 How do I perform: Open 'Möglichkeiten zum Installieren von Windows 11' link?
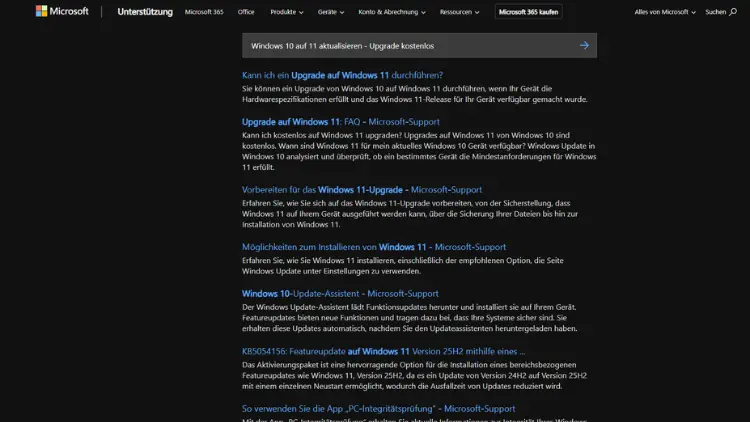click(374, 247)
